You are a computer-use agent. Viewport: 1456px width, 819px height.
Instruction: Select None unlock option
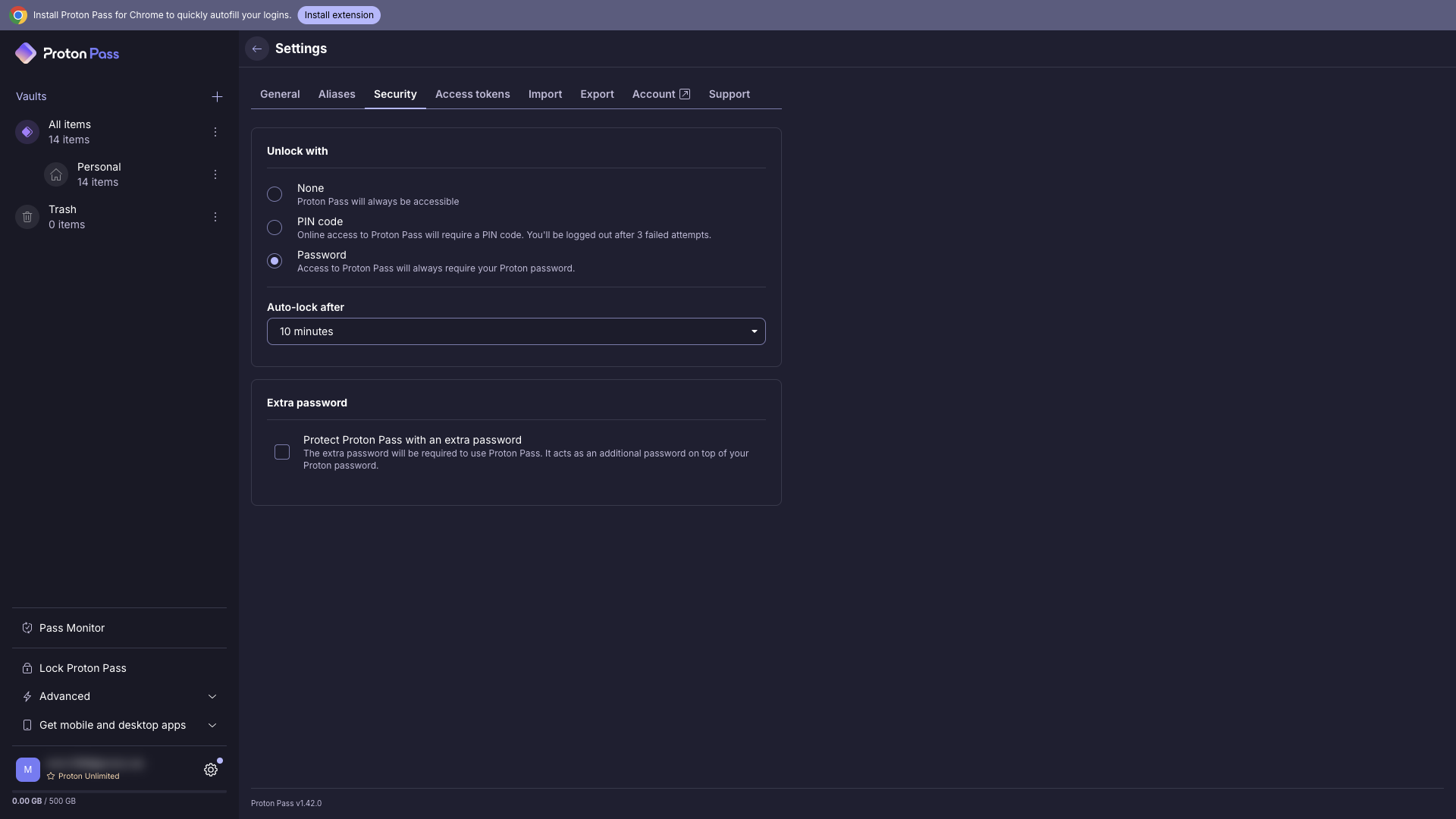[x=275, y=194]
